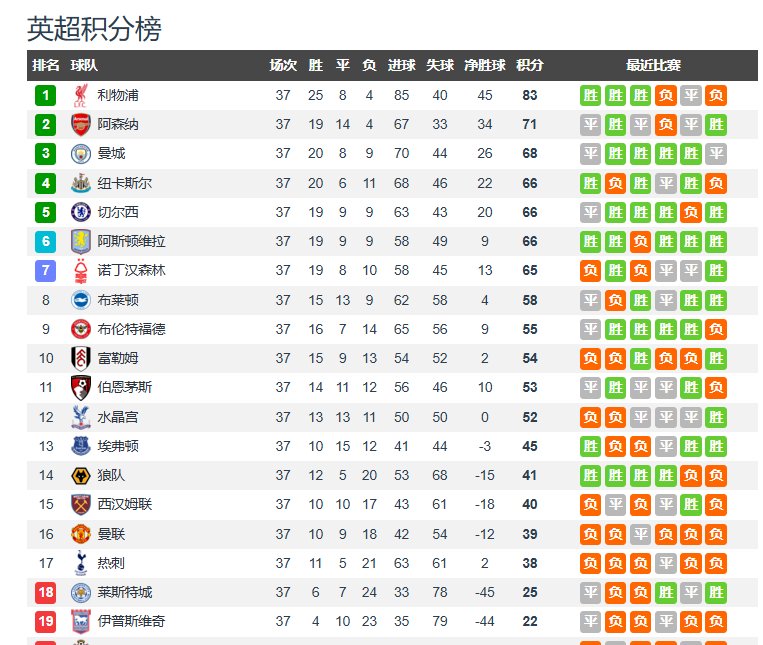
Task: Click the Manchester United crest icon
Action: point(80,534)
